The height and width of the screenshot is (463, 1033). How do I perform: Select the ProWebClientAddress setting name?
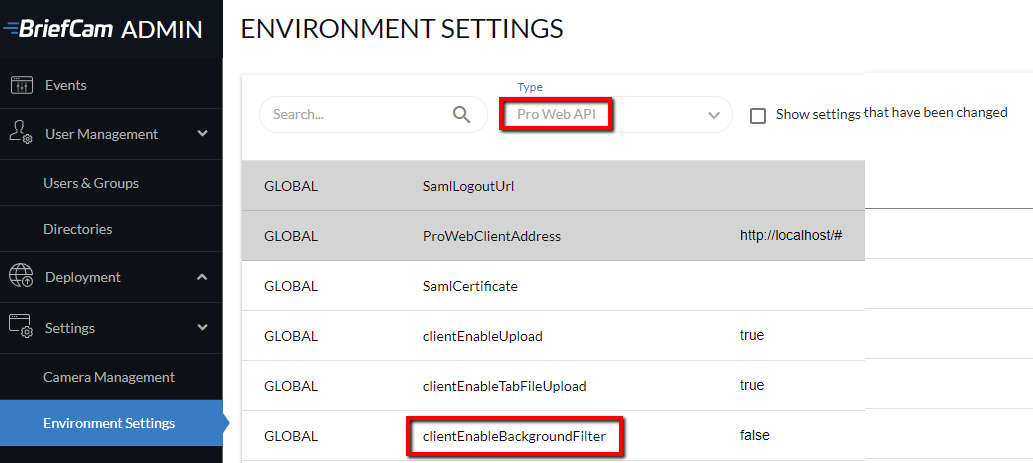[491, 236]
